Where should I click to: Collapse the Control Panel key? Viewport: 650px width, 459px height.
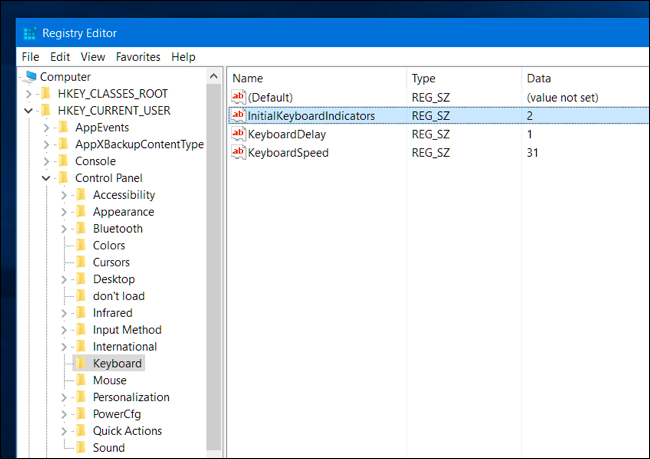coord(46,178)
